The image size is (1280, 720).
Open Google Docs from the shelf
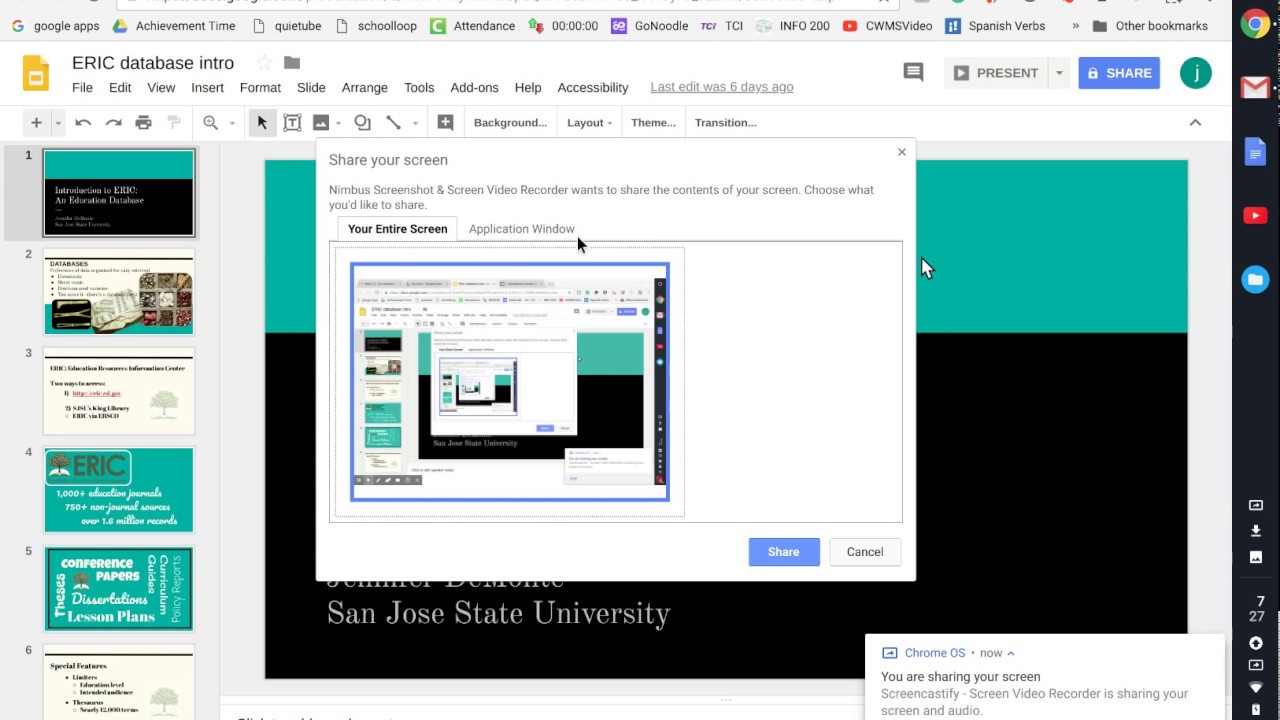pyautogui.click(x=1255, y=152)
